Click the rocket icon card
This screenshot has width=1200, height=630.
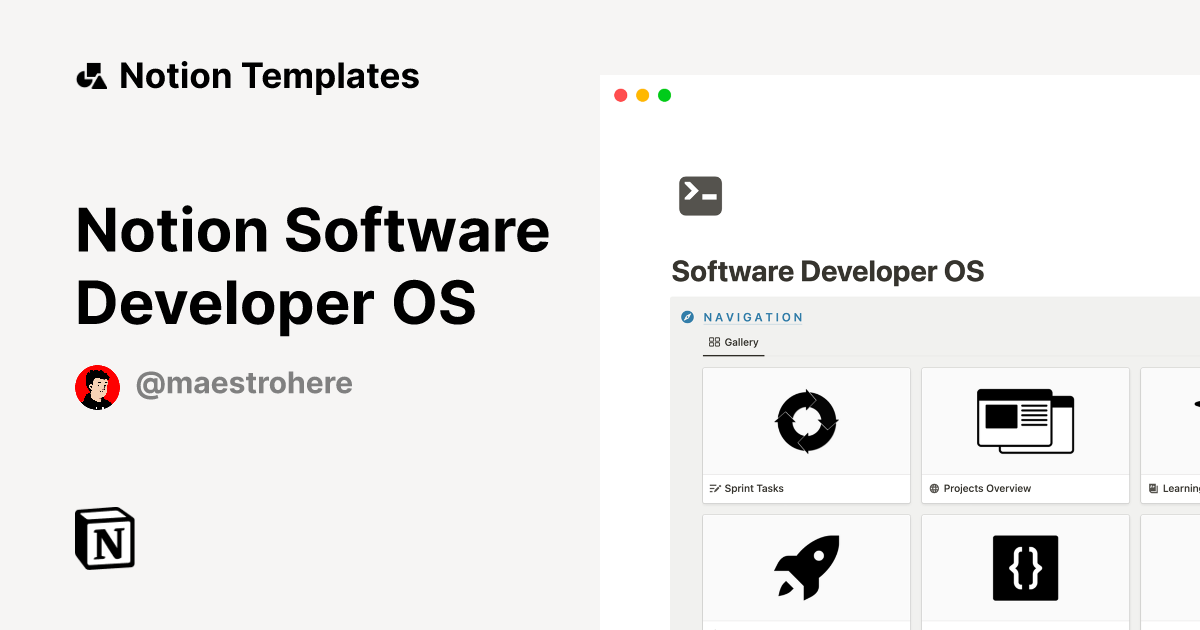(x=806, y=567)
